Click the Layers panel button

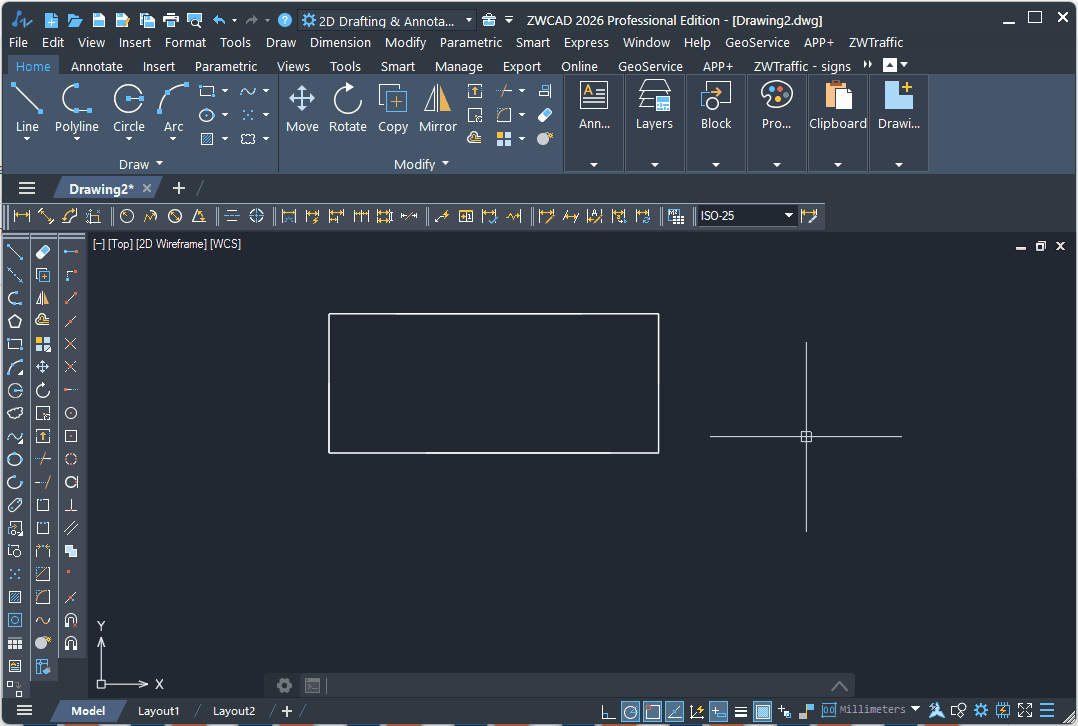point(654,106)
